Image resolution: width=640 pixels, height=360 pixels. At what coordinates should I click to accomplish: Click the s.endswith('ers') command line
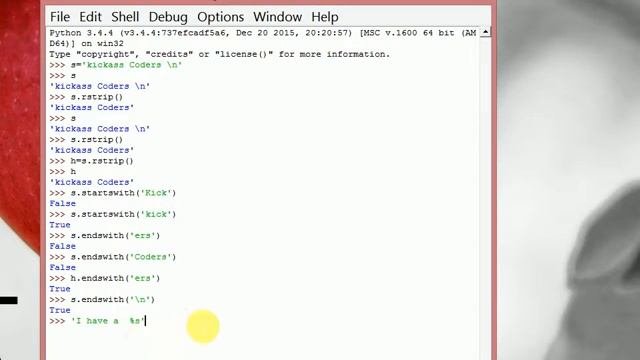coord(105,236)
